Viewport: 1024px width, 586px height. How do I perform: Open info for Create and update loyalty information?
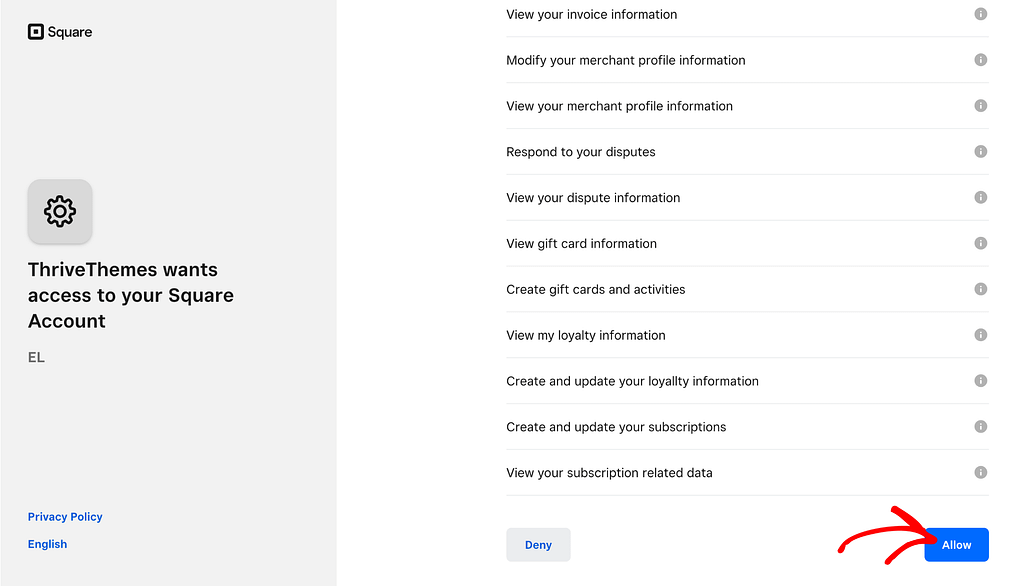[x=980, y=381]
